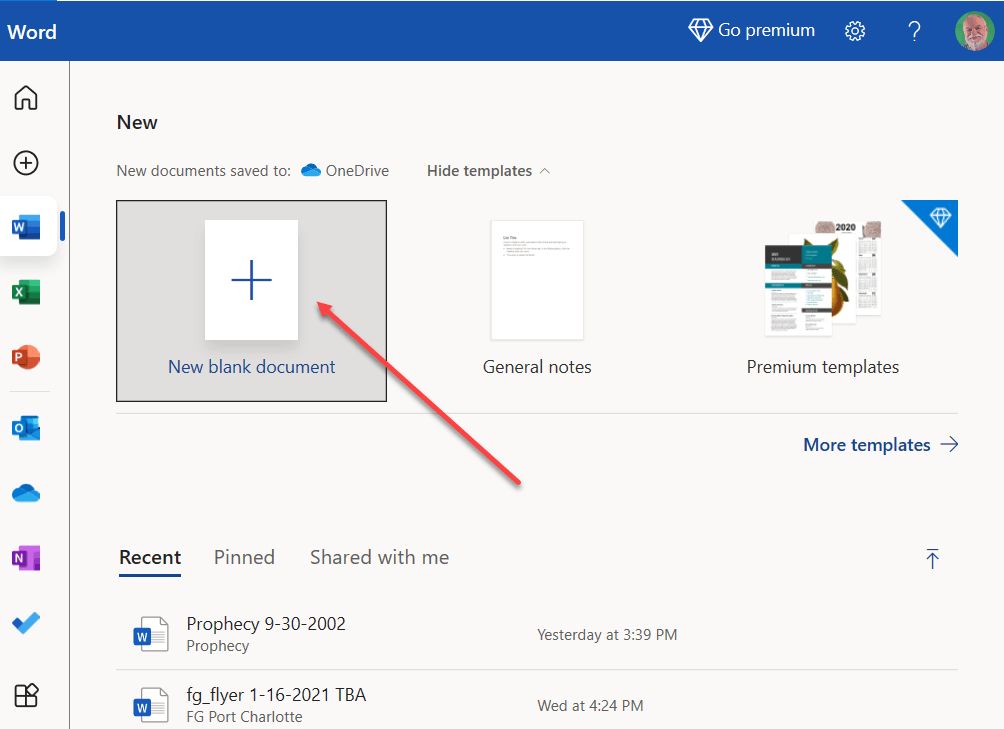Launch Excel from the sidebar
Viewport: 1004px width, 729px height.
(x=26, y=292)
